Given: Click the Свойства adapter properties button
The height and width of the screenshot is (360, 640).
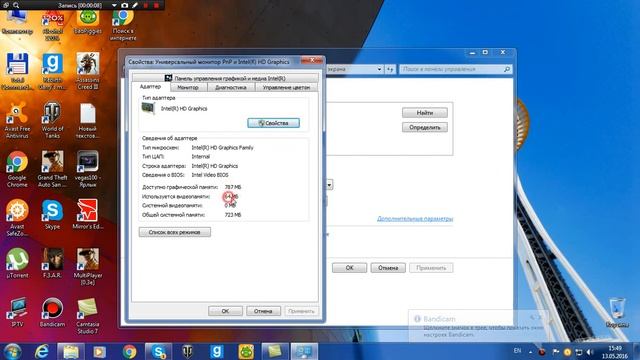Looking at the screenshot, I should pos(273,123).
